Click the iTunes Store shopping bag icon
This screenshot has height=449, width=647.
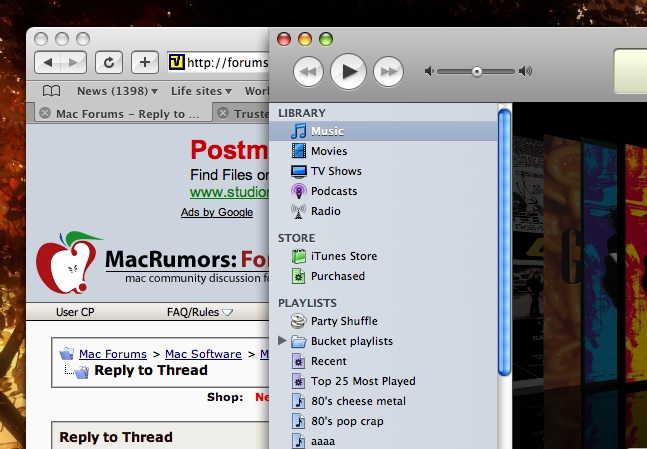click(x=298, y=256)
